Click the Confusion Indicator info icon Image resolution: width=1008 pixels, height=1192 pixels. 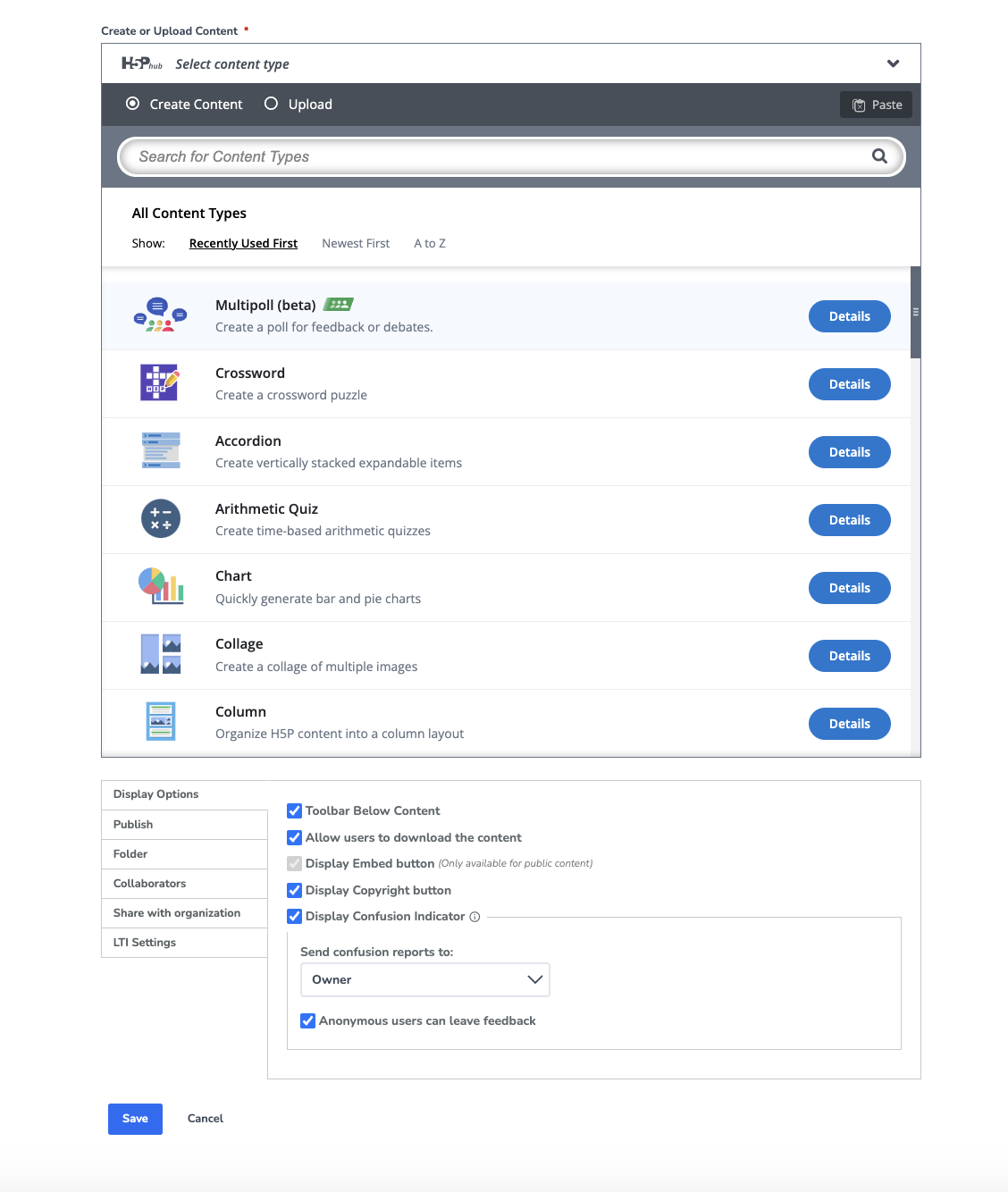(x=475, y=917)
